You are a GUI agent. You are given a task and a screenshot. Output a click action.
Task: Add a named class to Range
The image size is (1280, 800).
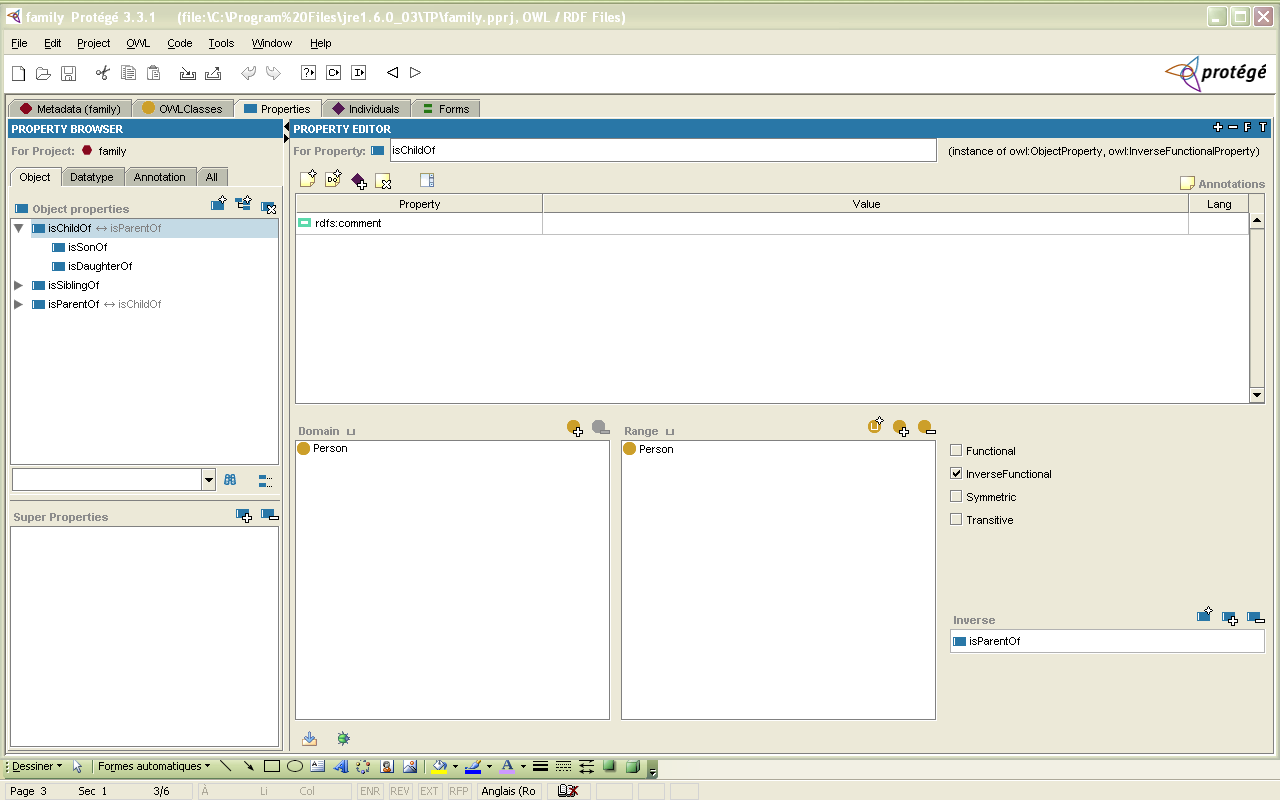point(901,428)
